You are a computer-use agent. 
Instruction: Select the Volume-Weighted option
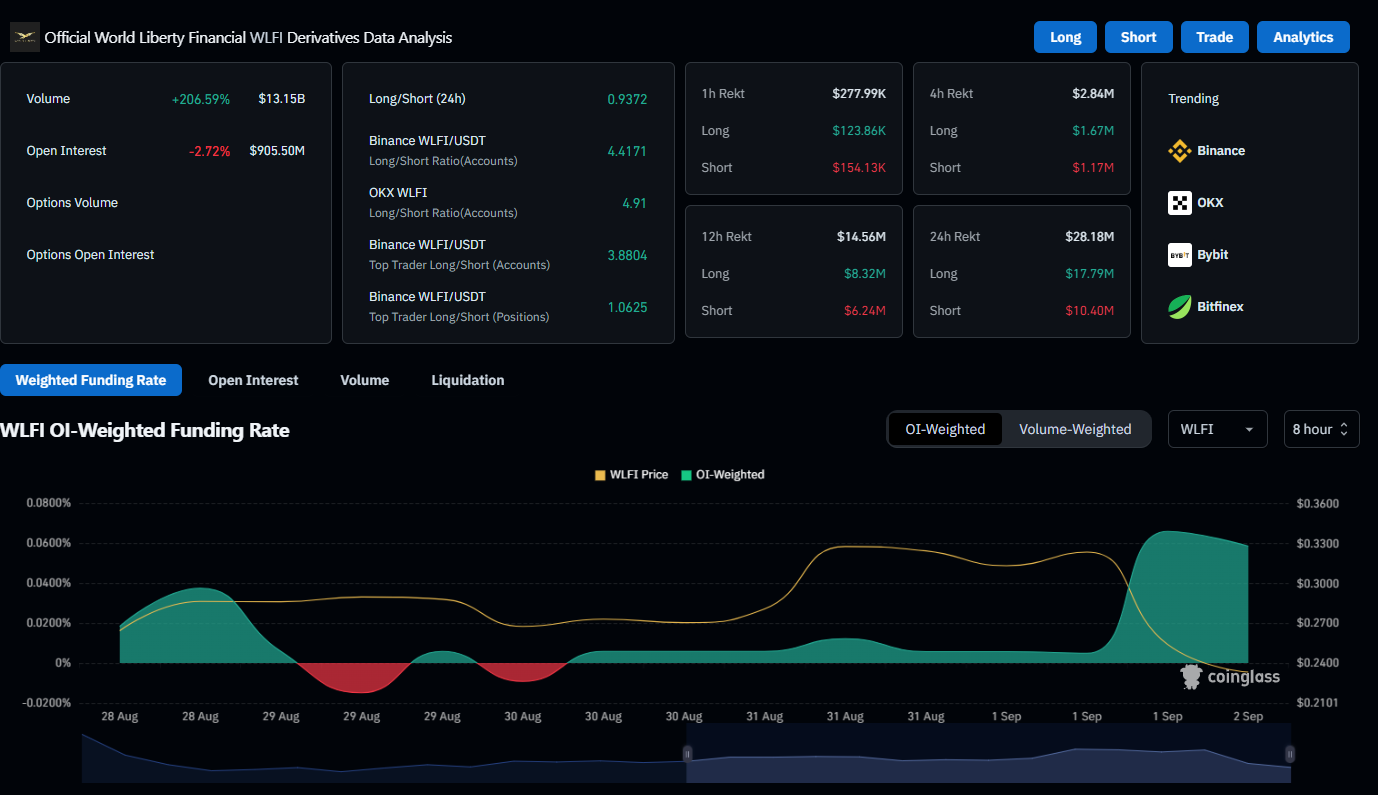(1075, 429)
